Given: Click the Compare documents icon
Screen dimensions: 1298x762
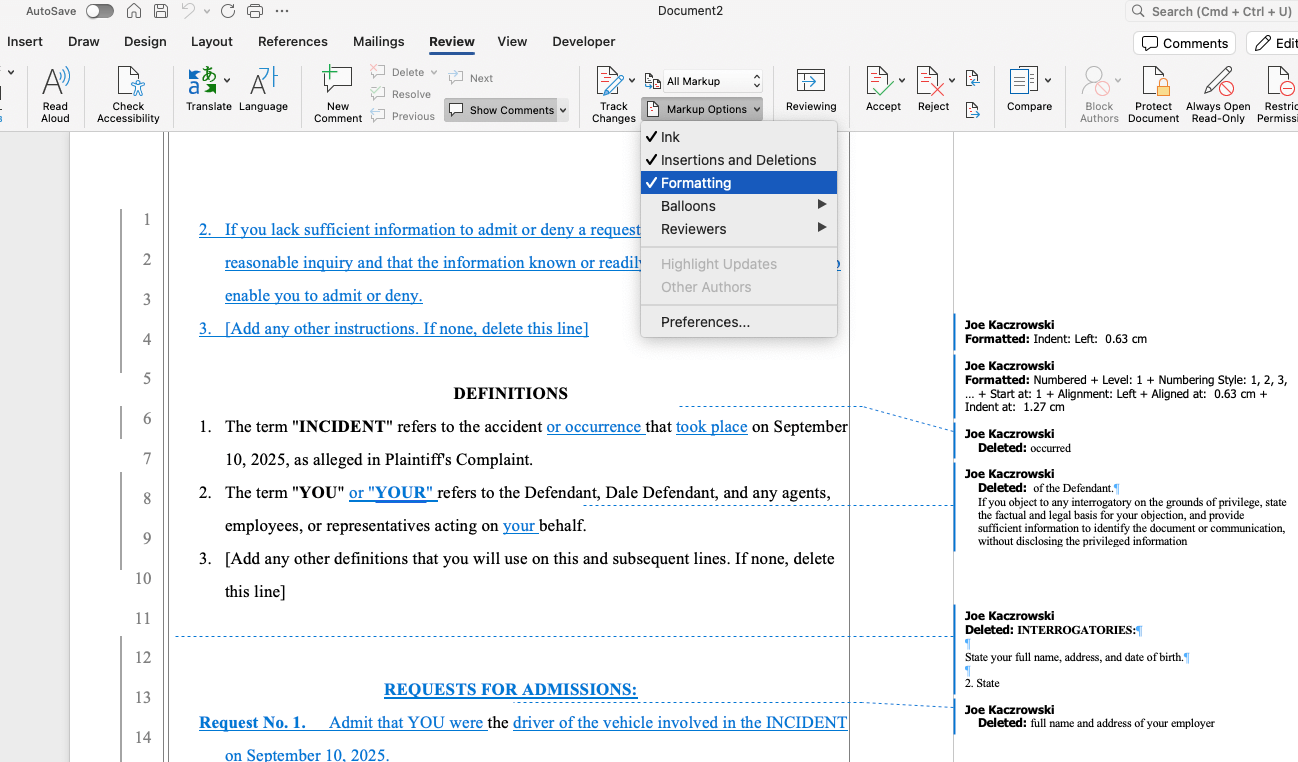Looking at the screenshot, I should [x=1023, y=85].
